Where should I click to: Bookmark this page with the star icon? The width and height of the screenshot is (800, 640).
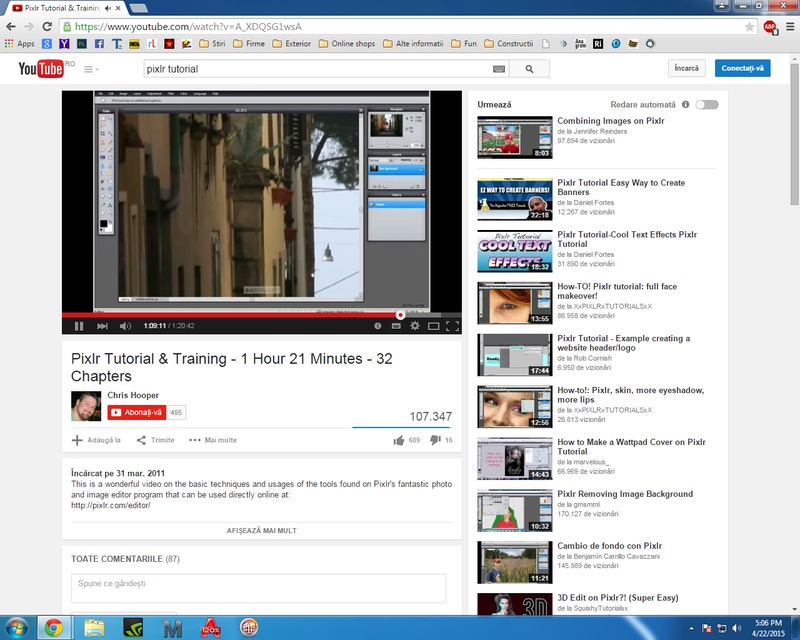click(749, 27)
